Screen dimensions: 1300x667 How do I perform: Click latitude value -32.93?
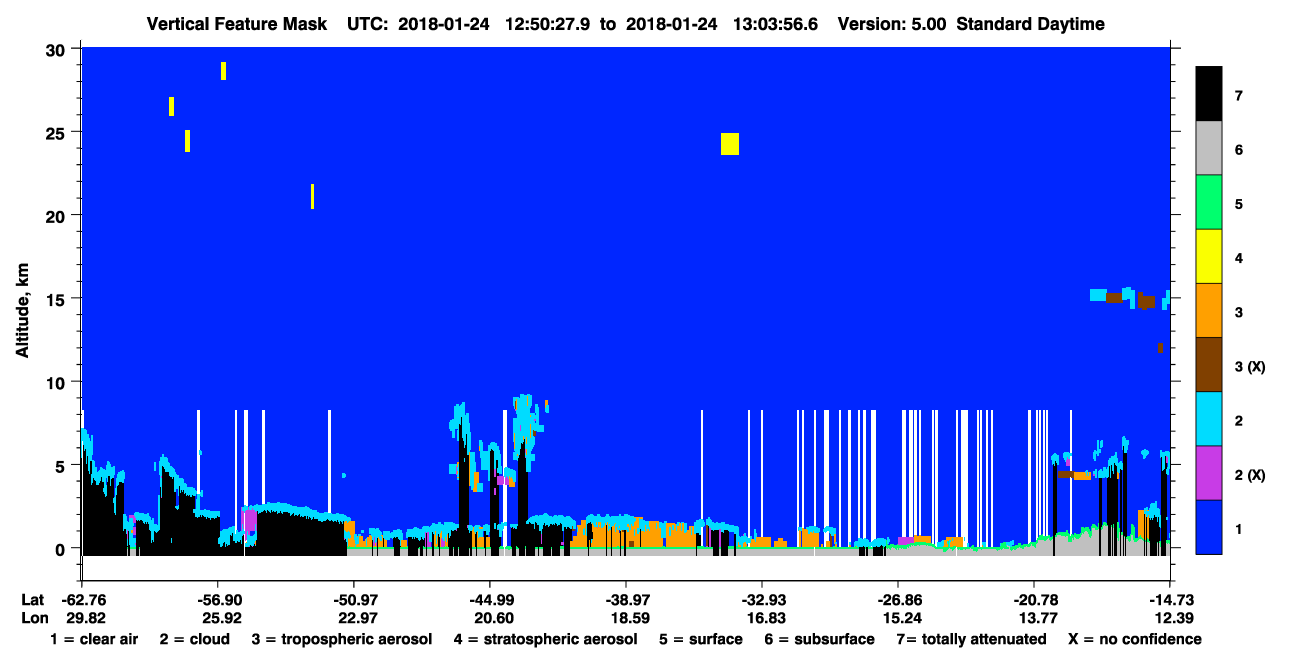[x=762, y=600]
